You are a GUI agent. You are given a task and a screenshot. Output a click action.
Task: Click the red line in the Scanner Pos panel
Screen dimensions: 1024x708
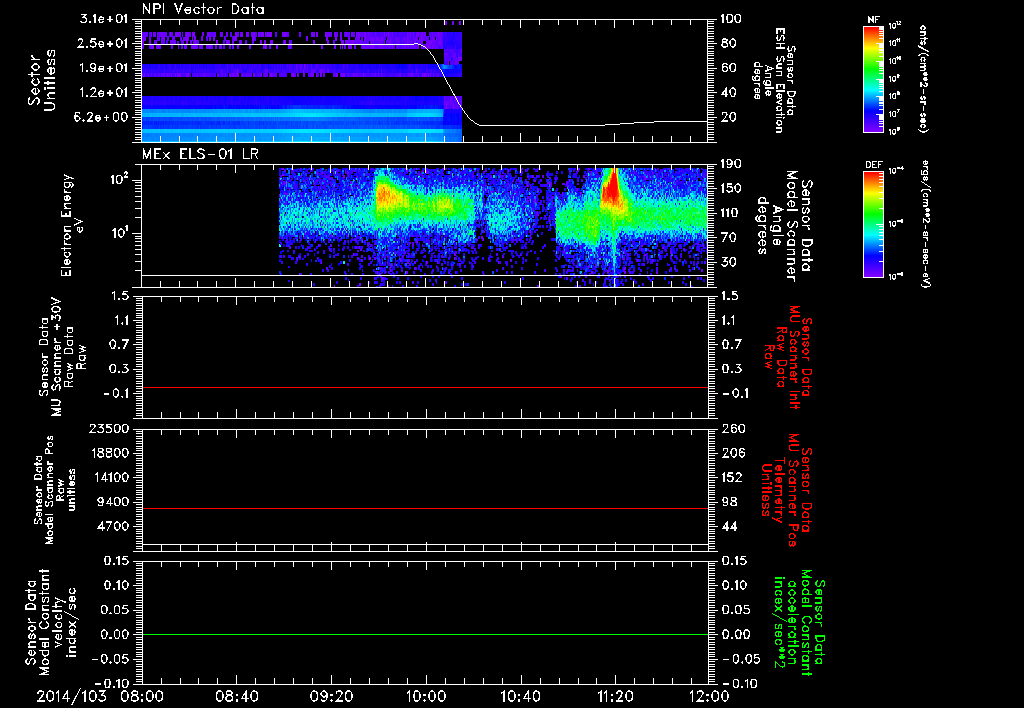point(424,508)
